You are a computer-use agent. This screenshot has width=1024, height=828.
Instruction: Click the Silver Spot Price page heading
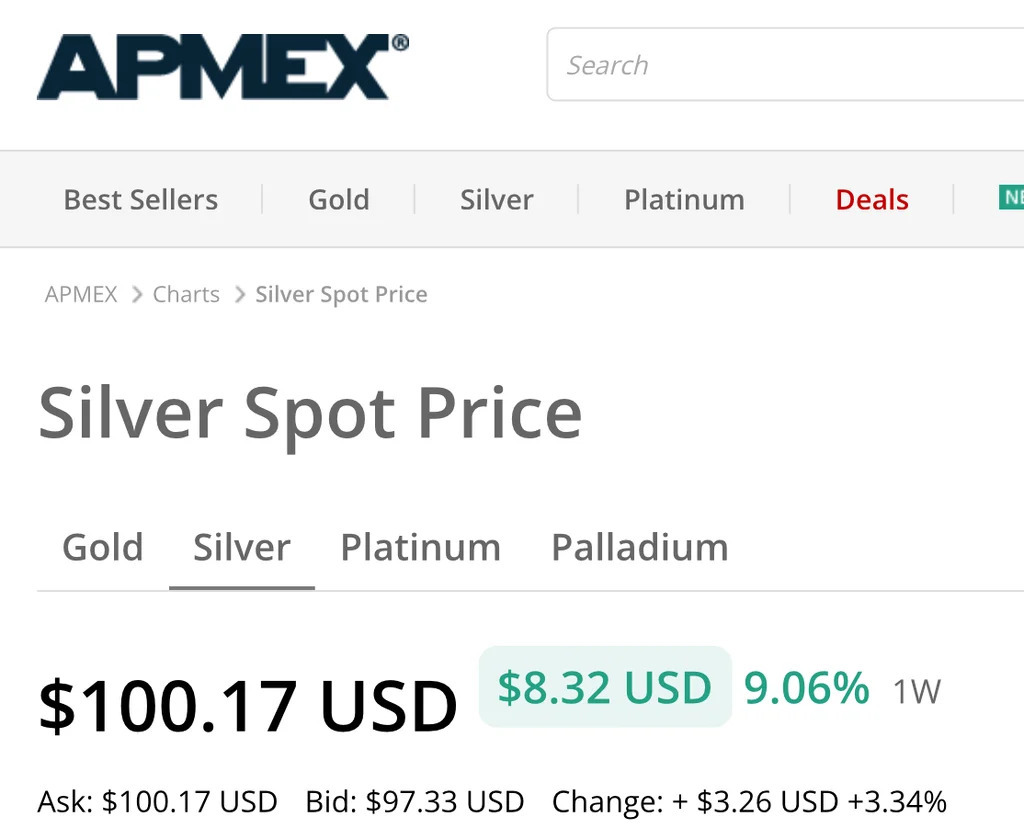tap(310, 412)
